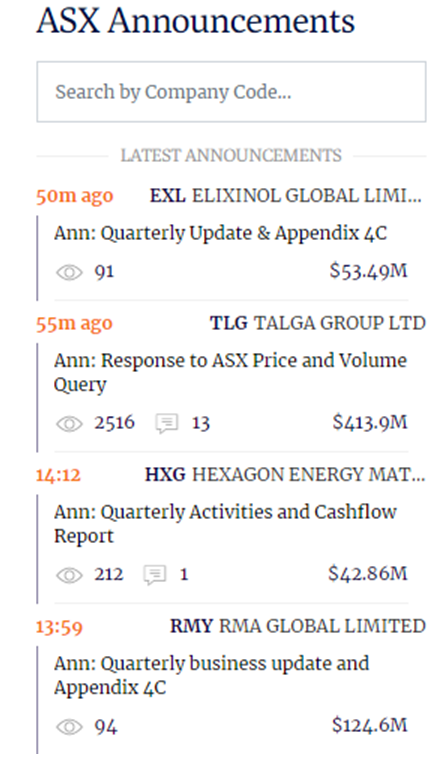Open Quarterly Update & Appendix 4C announcement
The width and height of the screenshot is (435, 766).
point(220,234)
